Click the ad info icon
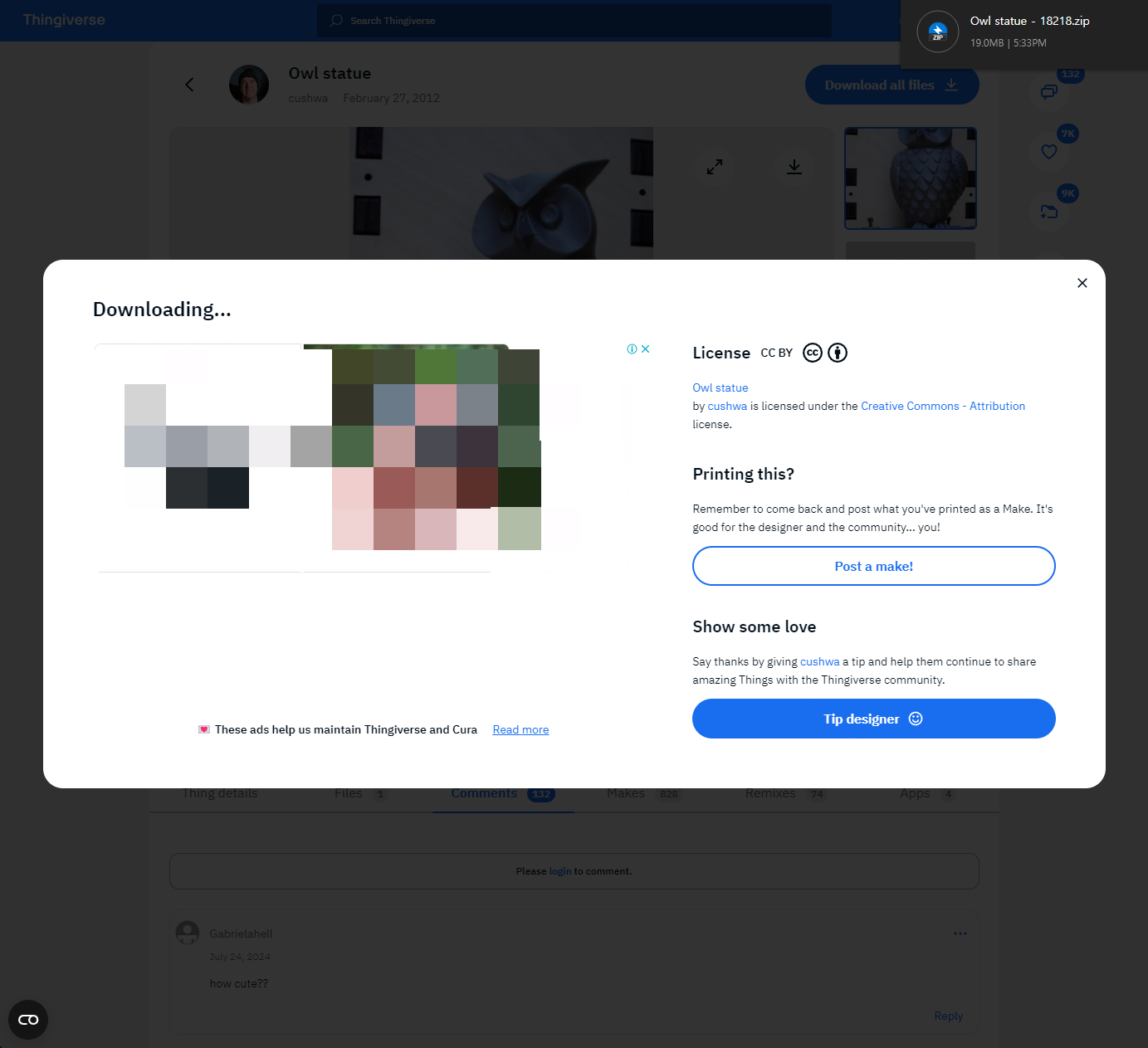Viewport: 1148px width, 1048px height. [x=632, y=349]
